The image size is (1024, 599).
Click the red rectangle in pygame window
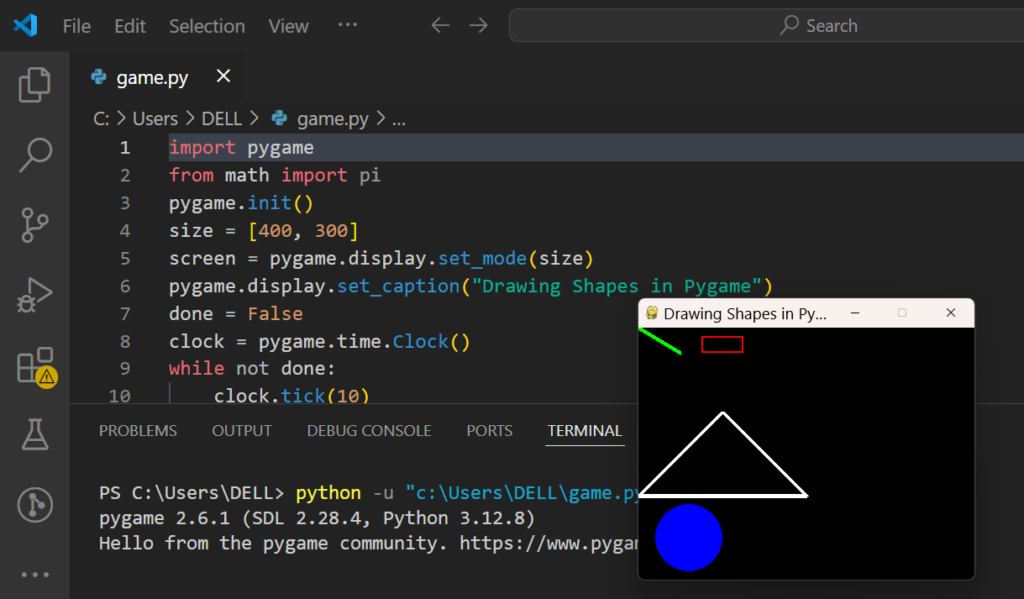coord(722,344)
